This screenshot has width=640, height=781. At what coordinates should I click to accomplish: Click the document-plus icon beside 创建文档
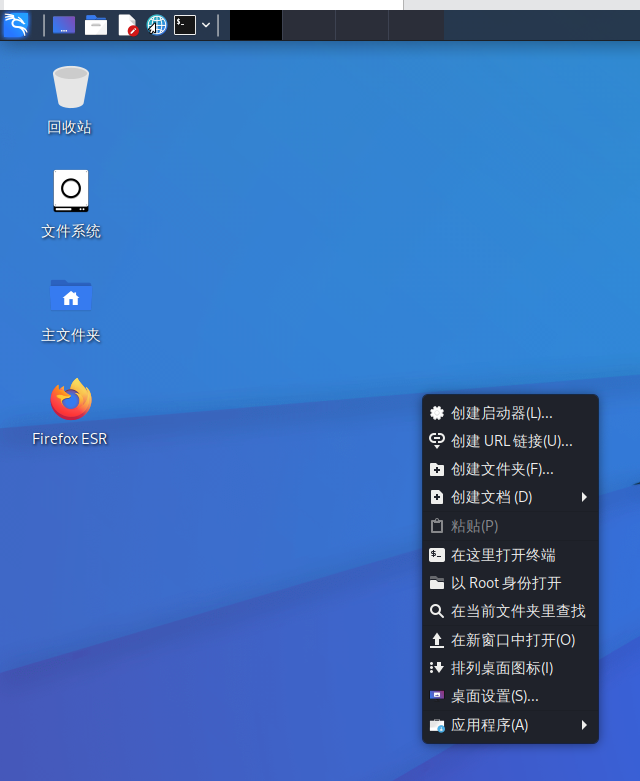(437, 497)
